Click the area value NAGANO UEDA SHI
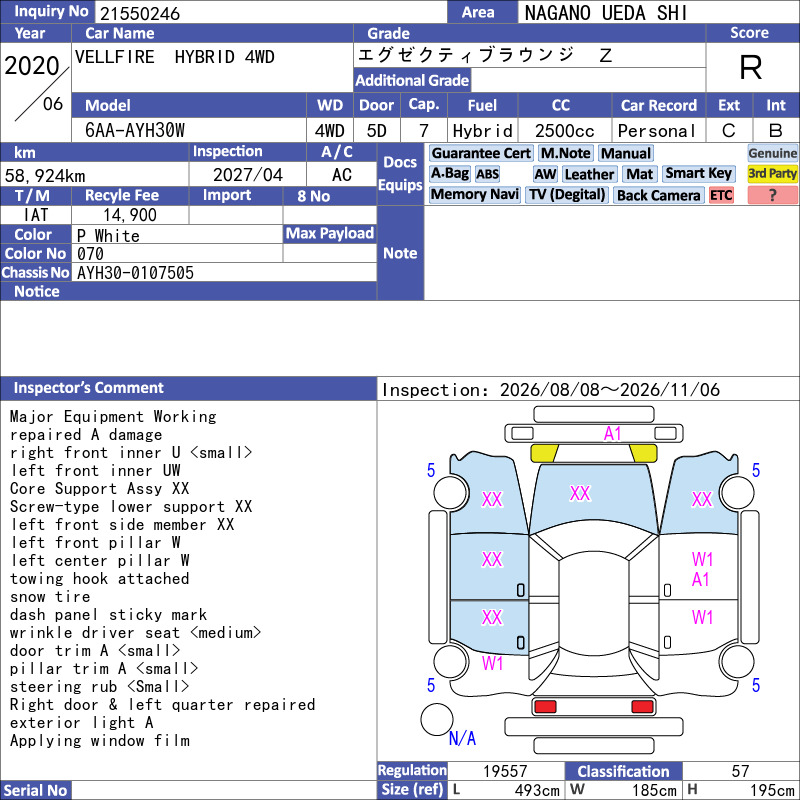Screen dimensions: 800x800 [606, 13]
